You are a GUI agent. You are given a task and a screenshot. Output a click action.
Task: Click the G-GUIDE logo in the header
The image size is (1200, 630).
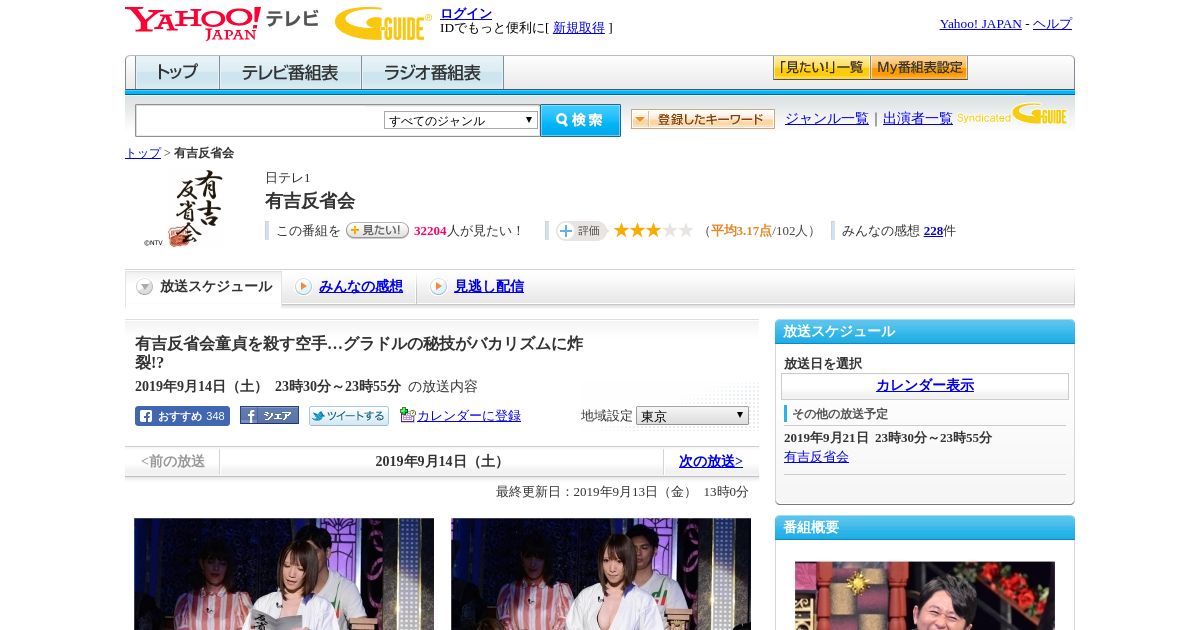point(383,24)
